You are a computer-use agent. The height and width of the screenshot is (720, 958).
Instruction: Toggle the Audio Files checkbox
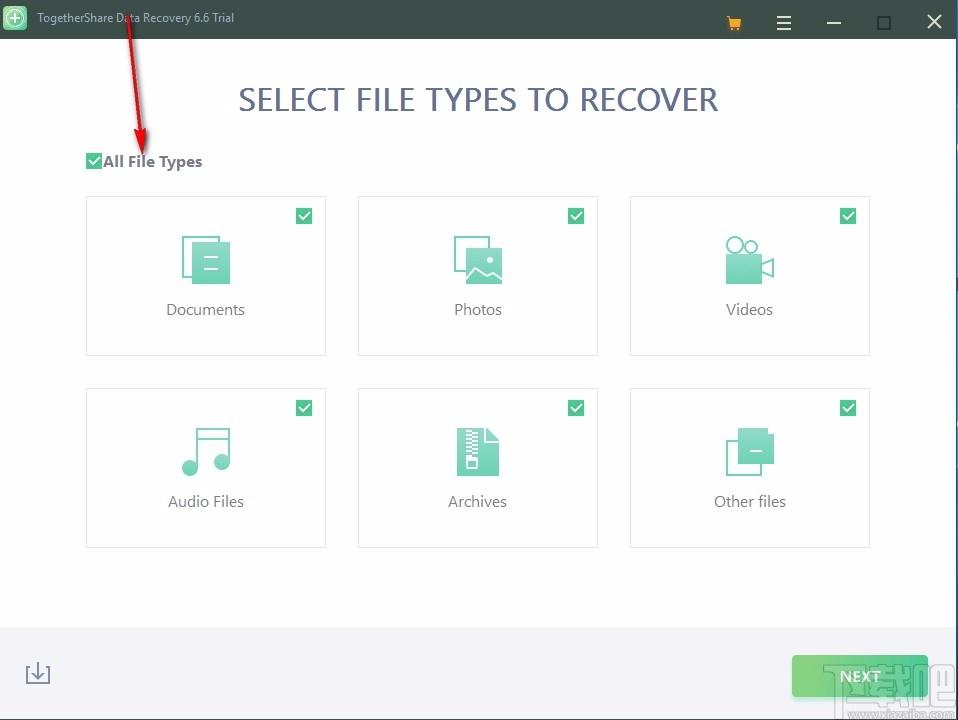pyautogui.click(x=304, y=408)
